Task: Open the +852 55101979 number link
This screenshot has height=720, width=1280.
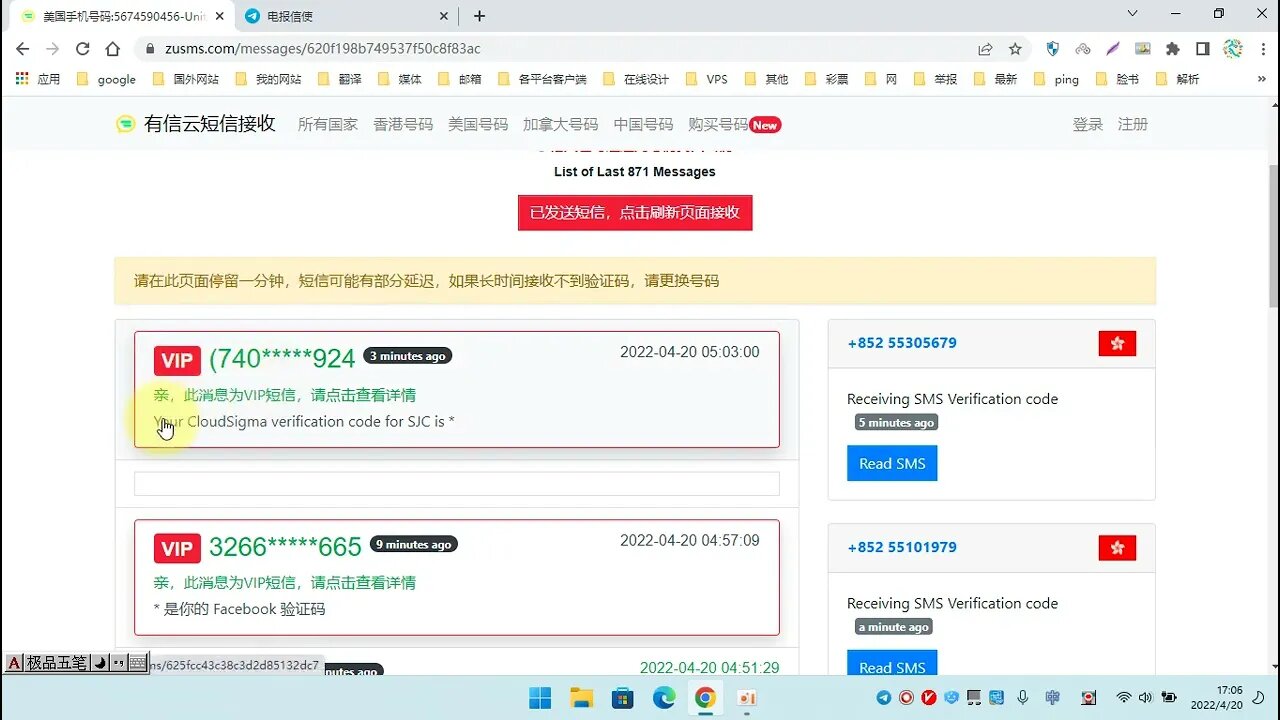Action: tap(902, 547)
